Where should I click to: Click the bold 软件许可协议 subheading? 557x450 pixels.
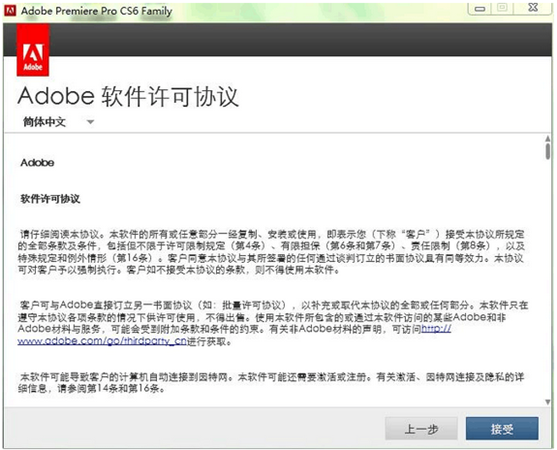(x=50, y=199)
